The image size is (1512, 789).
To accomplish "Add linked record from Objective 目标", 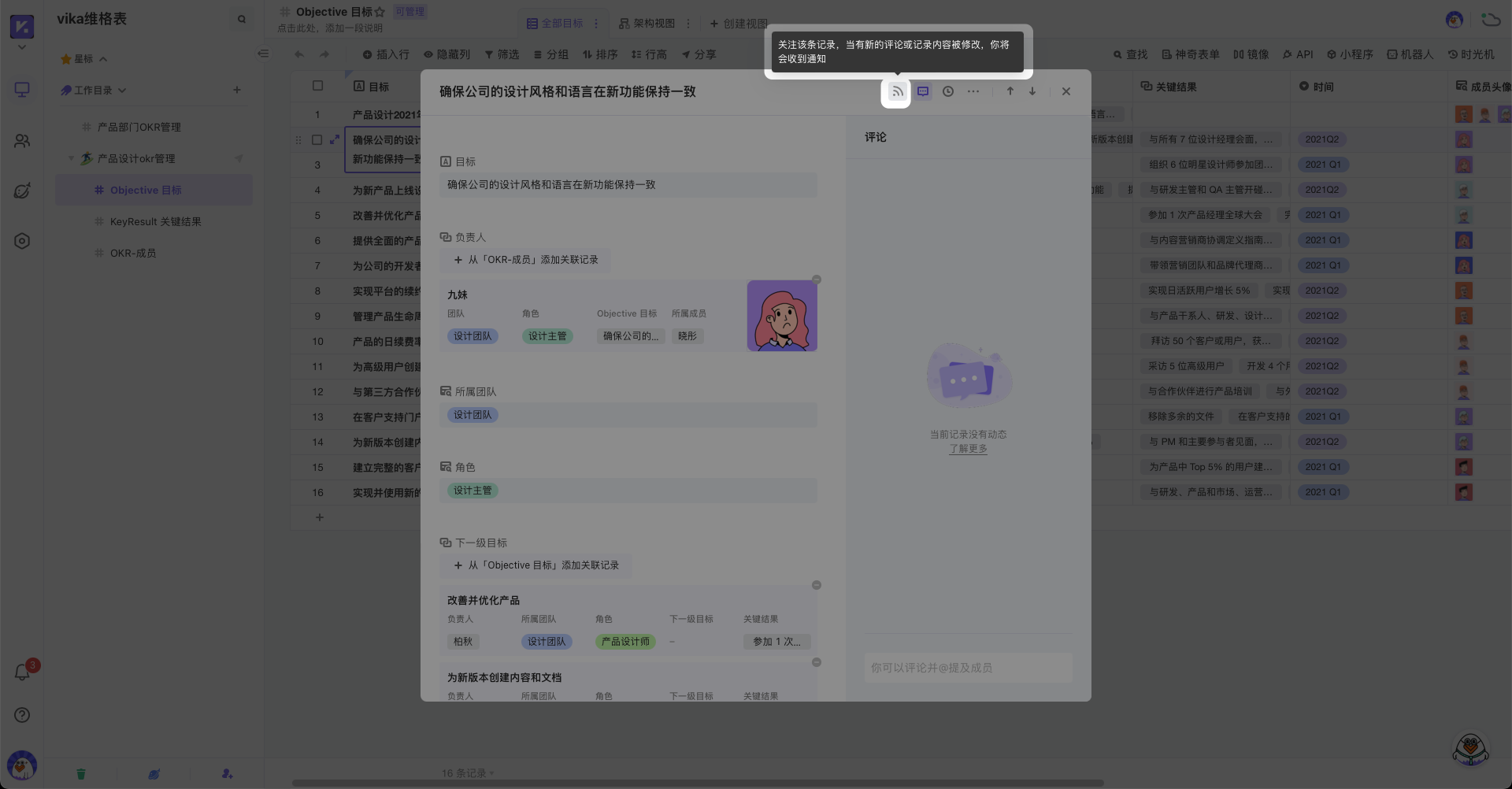I will [x=535, y=565].
